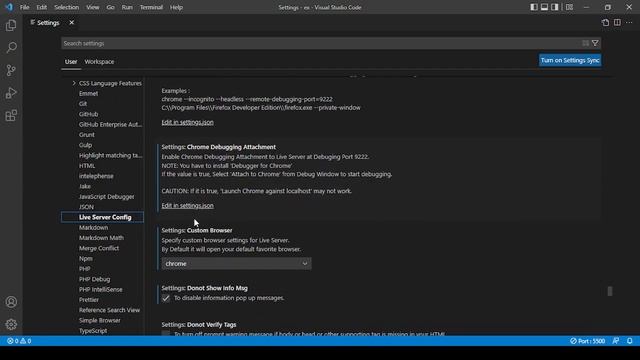Screen dimensions: 640x360
Task: Open the File menu
Action: (x=24, y=7)
